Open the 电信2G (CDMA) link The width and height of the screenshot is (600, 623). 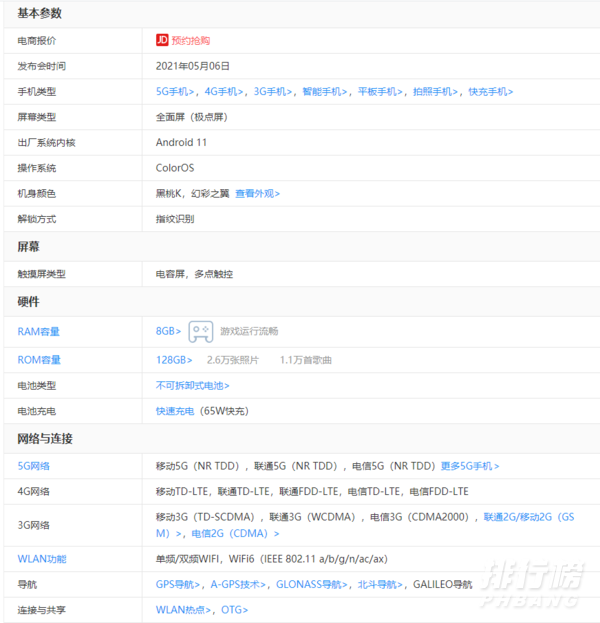coord(235,533)
